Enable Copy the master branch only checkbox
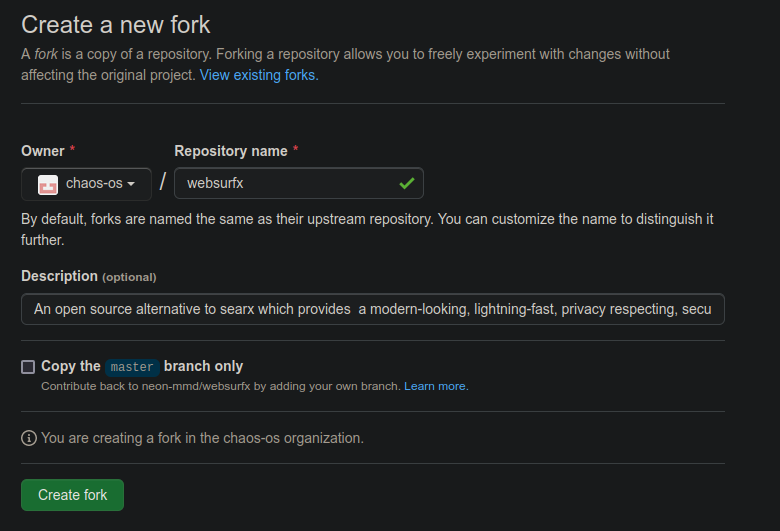 [x=28, y=367]
